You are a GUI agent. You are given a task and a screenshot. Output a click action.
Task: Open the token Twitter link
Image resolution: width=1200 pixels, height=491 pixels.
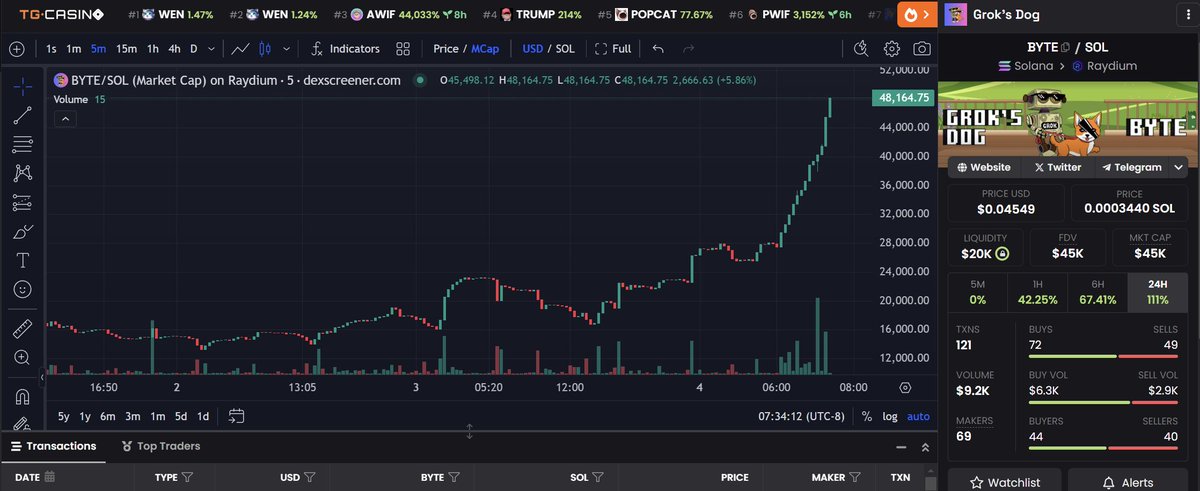pos(1056,167)
